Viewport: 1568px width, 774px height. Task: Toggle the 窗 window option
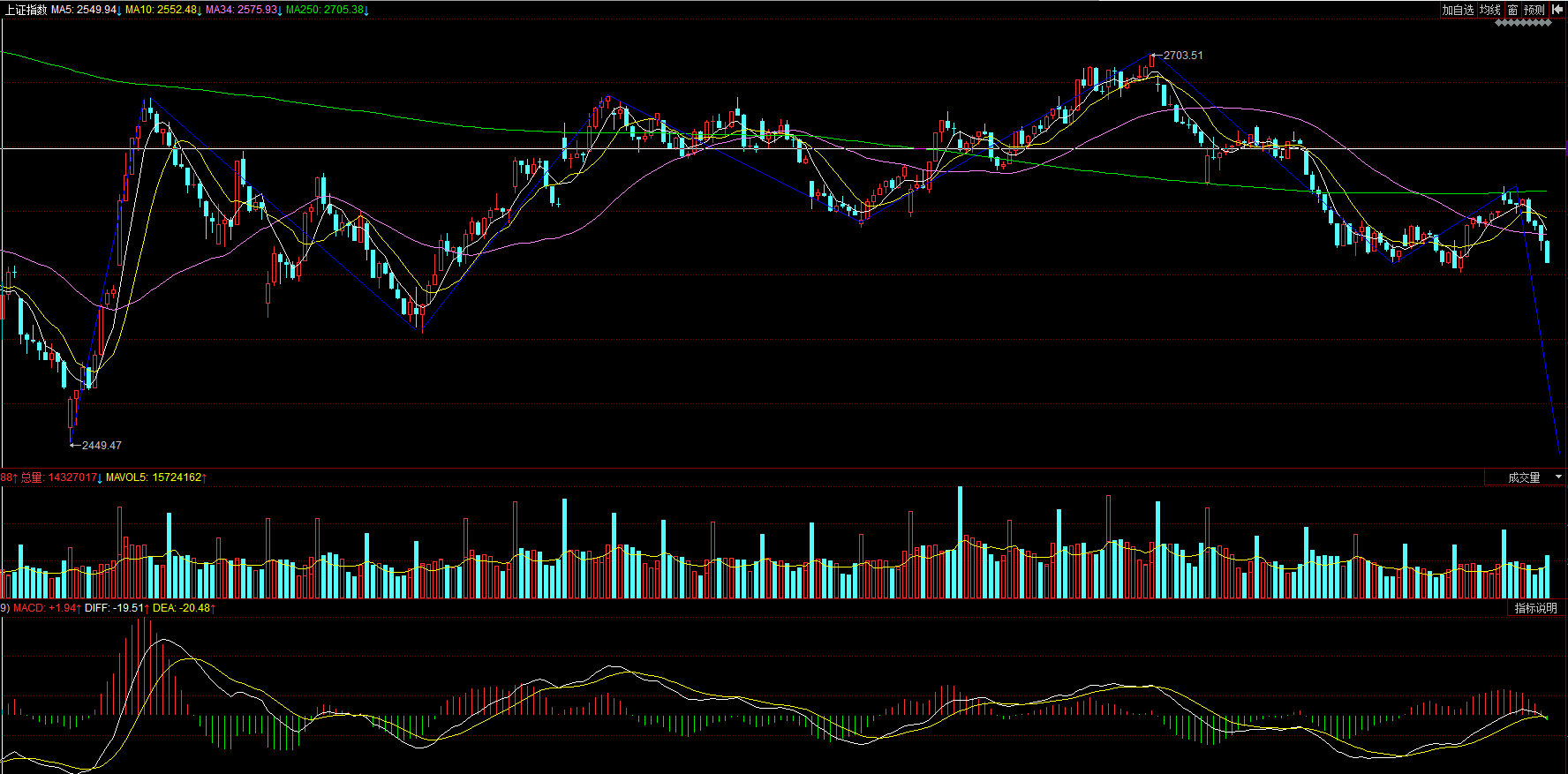[x=1512, y=10]
